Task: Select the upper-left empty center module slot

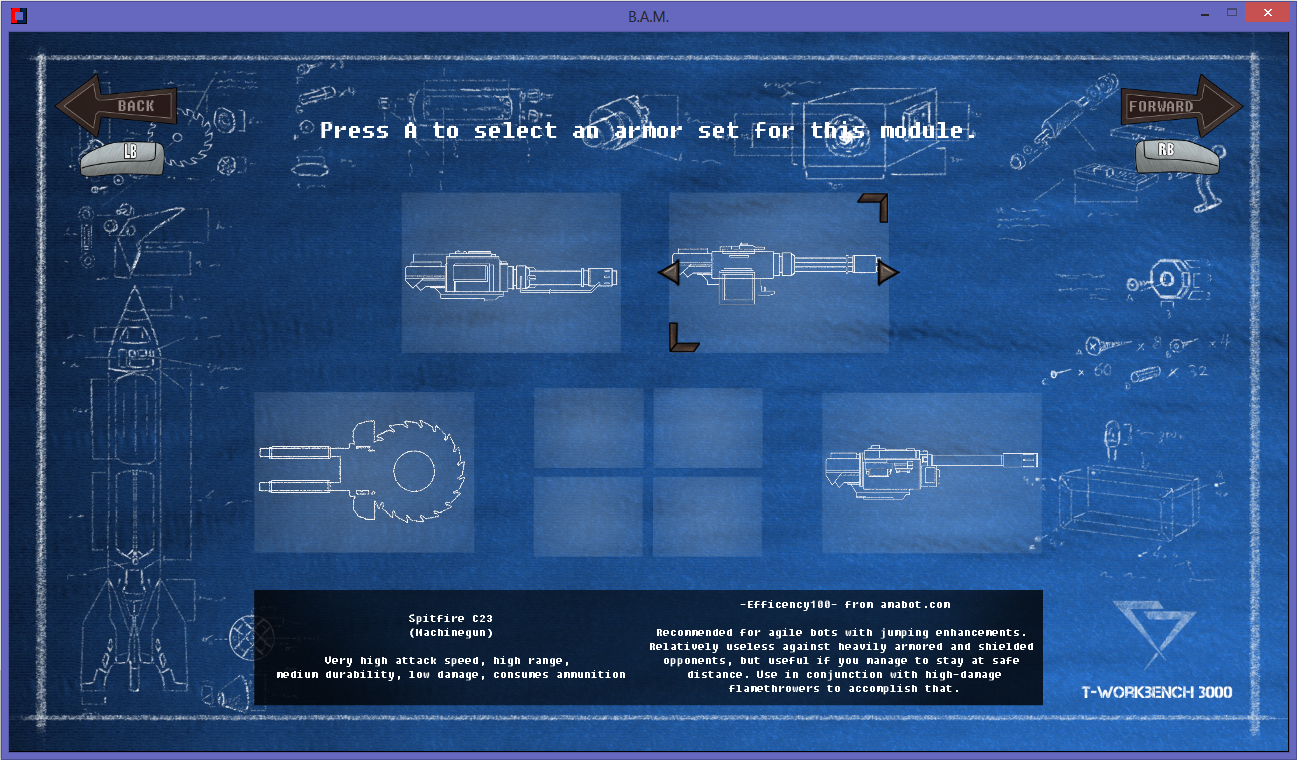Action: click(x=588, y=428)
